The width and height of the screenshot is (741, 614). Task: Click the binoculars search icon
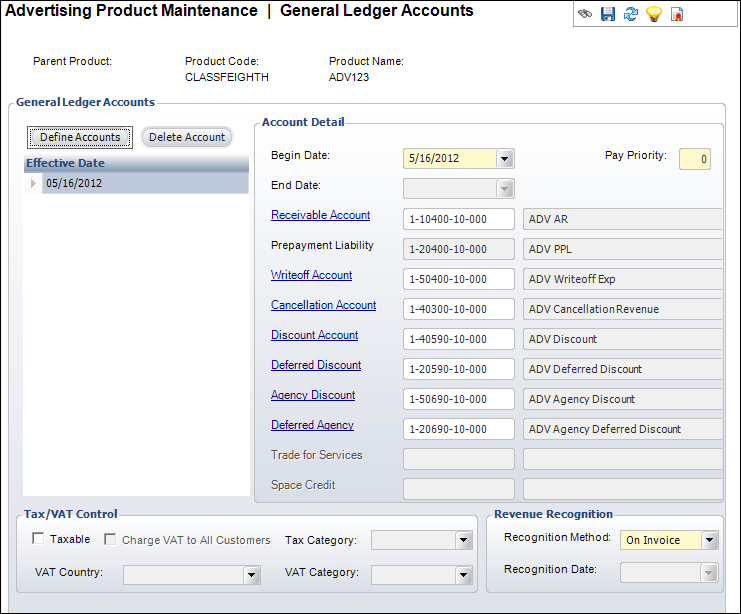coord(585,15)
